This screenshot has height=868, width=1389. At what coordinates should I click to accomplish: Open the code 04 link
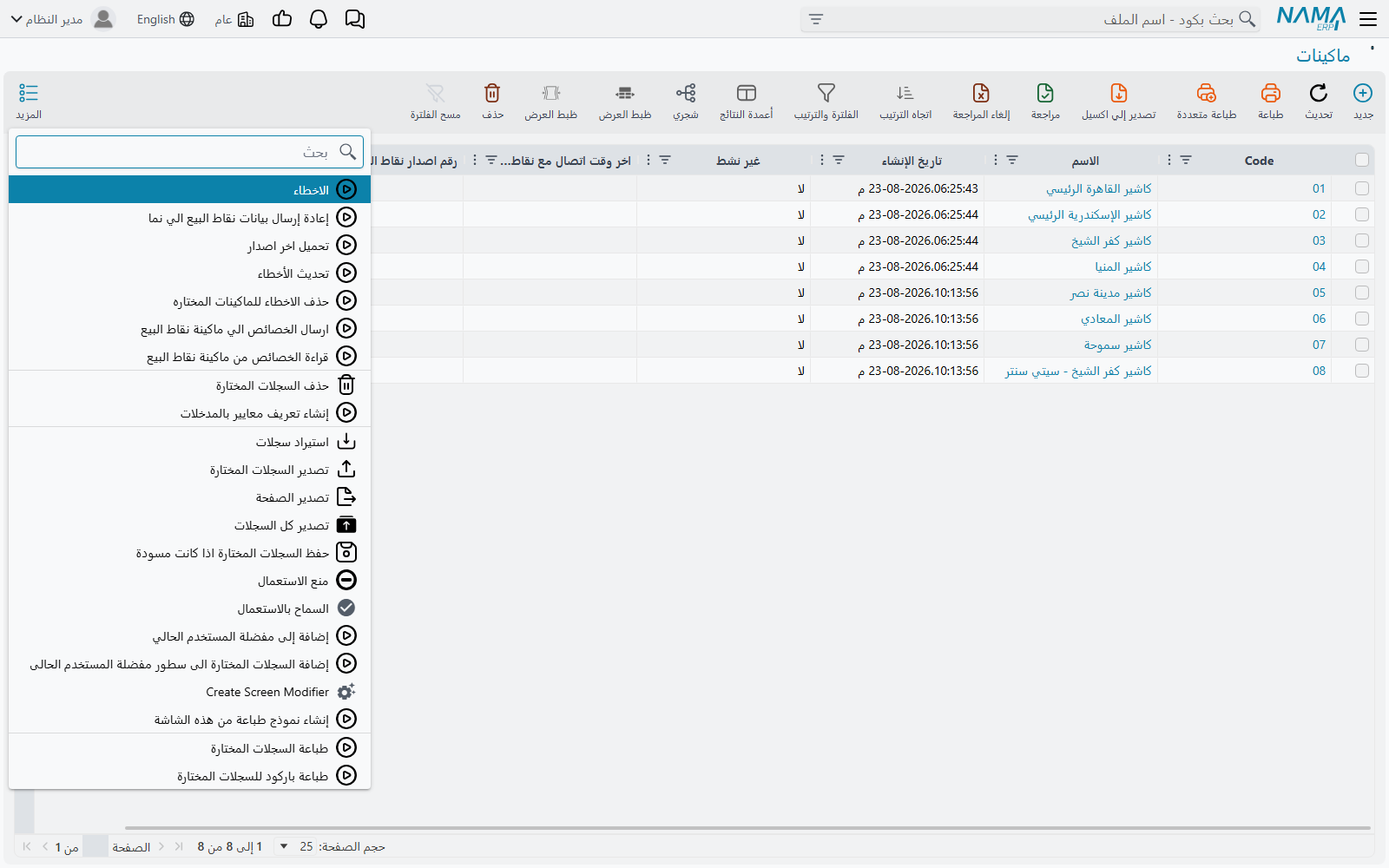pos(1319,266)
